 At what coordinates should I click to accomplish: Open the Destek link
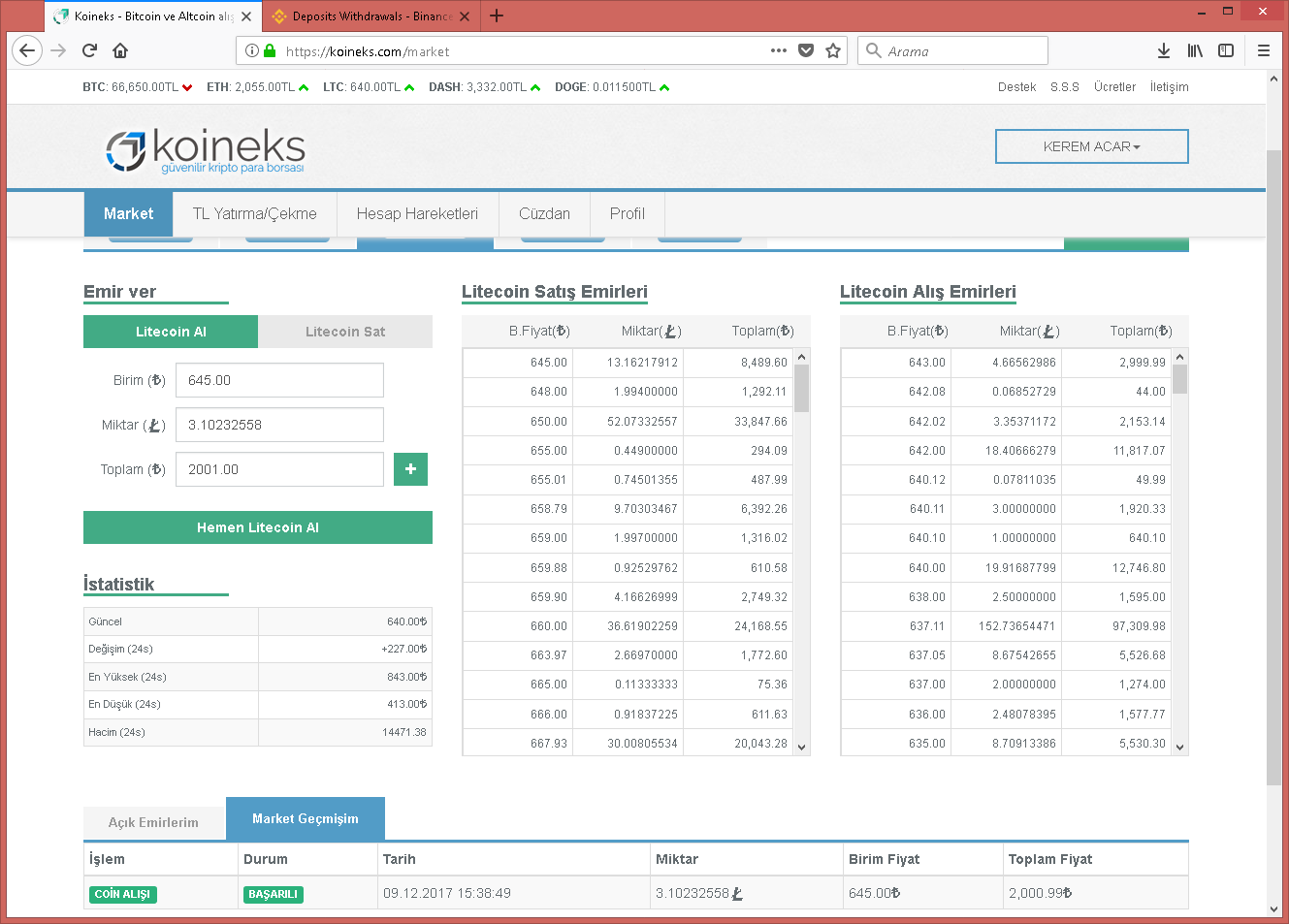pyautogui.click(x=1016, y=87)
